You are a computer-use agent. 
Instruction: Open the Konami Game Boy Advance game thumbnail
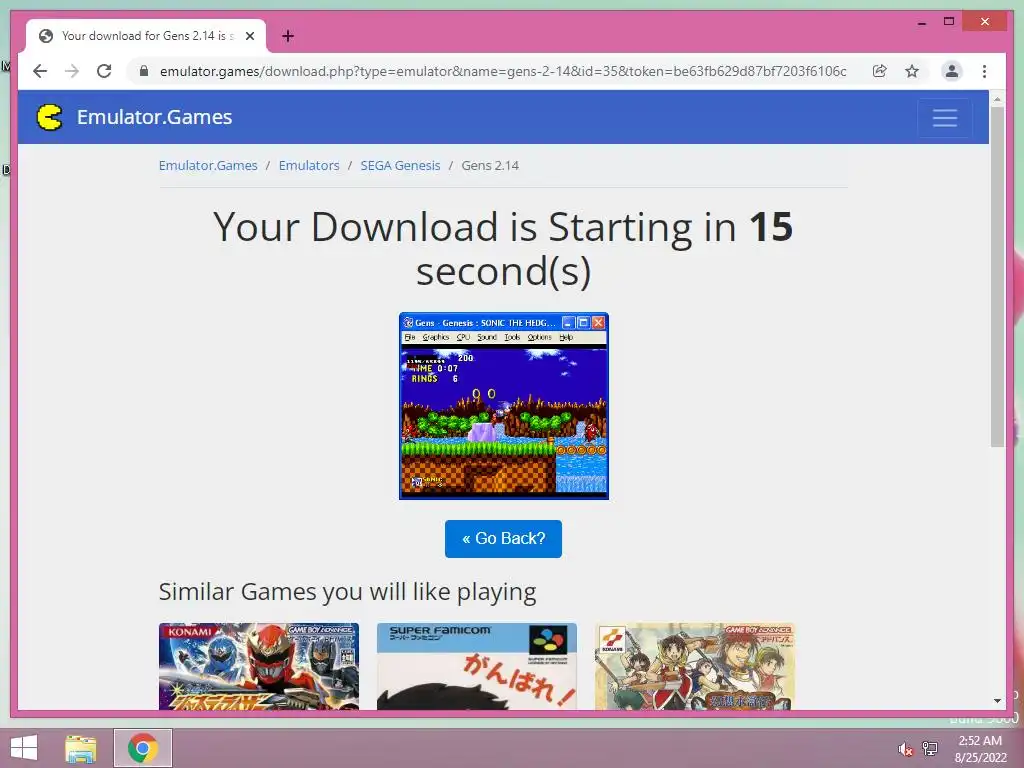coord(259,666)
